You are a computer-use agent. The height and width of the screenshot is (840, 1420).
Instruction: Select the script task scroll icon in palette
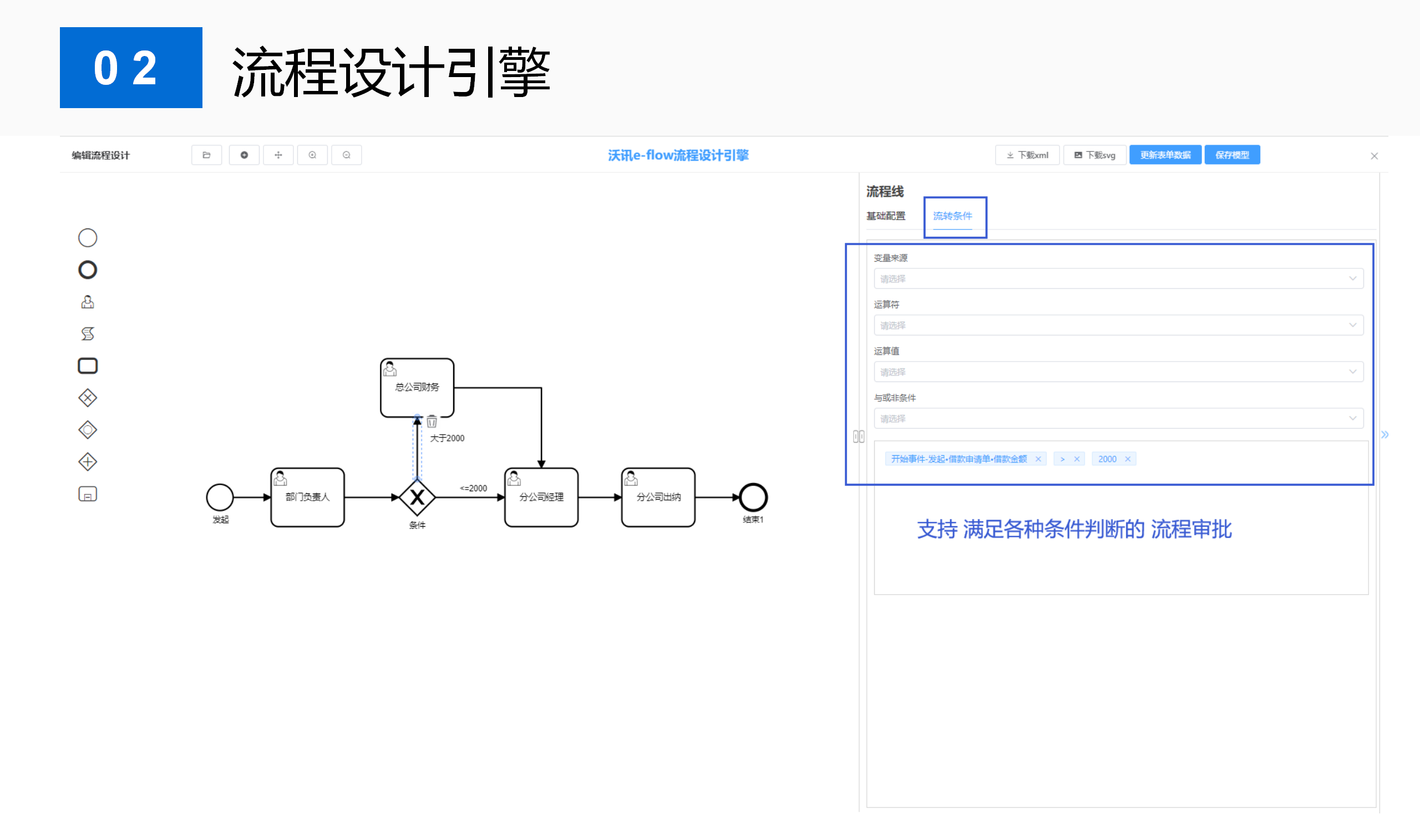(88, 334)
